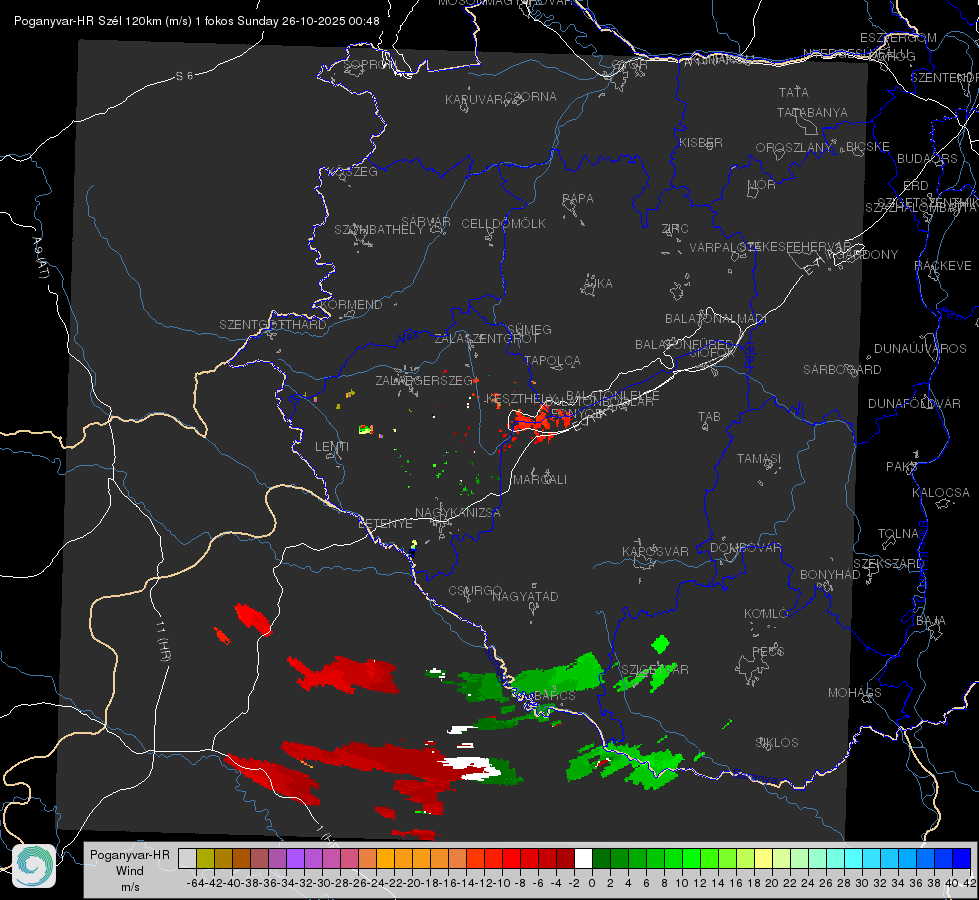Select the light gray swatch left of -64
This screenshot has width=979, height=900.
pyautogui.click(x=187, y=858)
